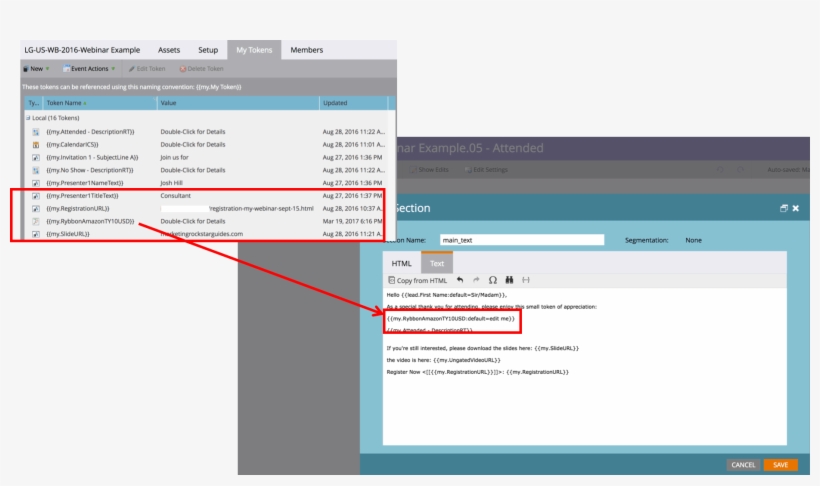Select token {{my.RybbonAmazonTY10USD}} in list
This screenshot has height=486, width=820.
pos(90,221)
